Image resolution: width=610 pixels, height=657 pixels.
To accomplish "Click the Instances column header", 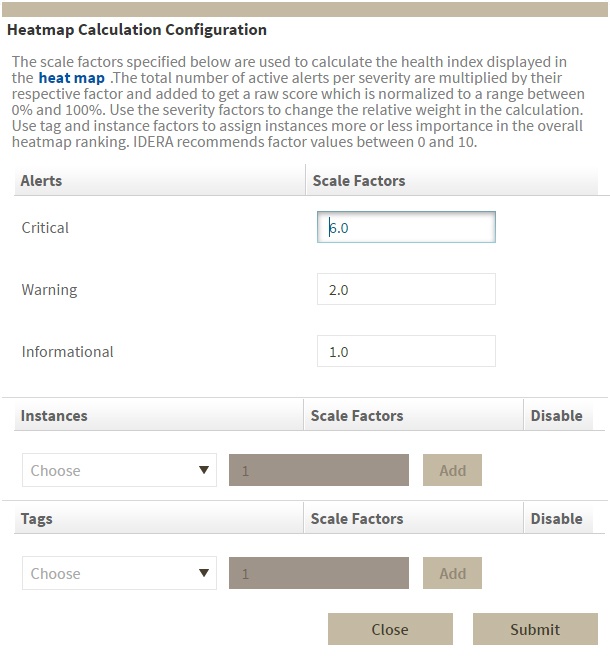I will pyautogui.click(x=54, y=416).
